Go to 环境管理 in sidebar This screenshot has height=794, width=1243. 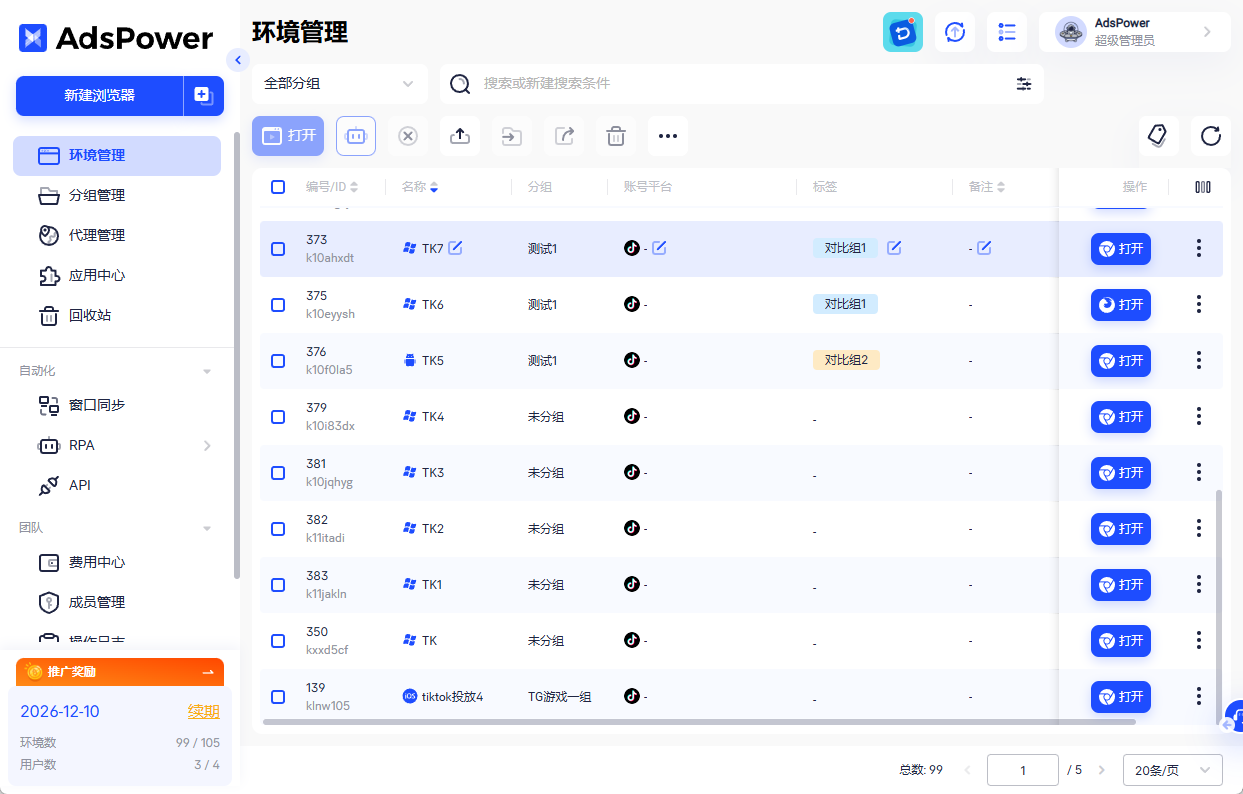point(117,156)
